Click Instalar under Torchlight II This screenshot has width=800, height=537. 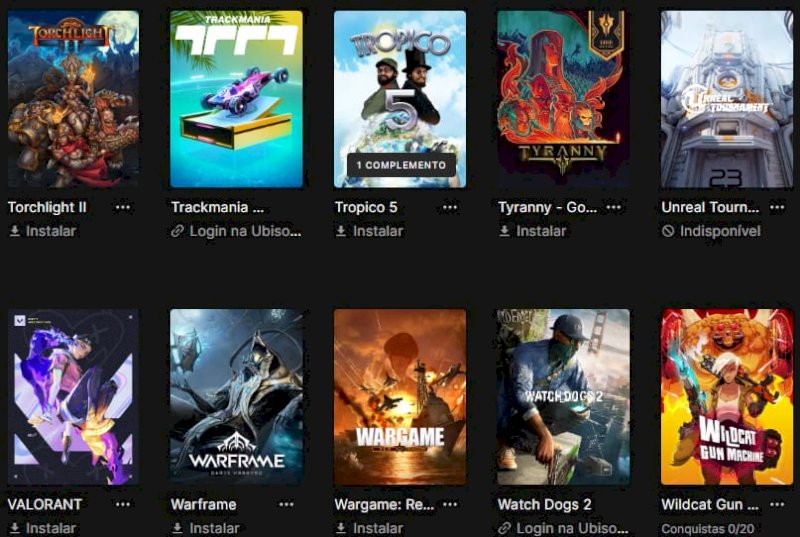pyautogui.click(x=43, y=231)
